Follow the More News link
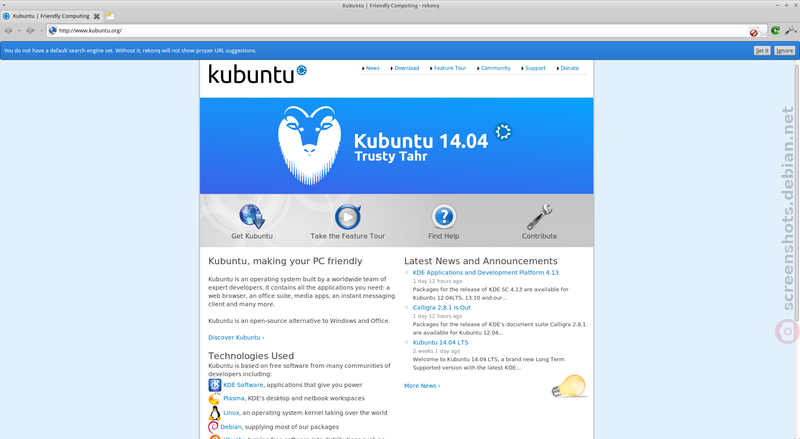800x439 pixels. click(x=422, y=386)
